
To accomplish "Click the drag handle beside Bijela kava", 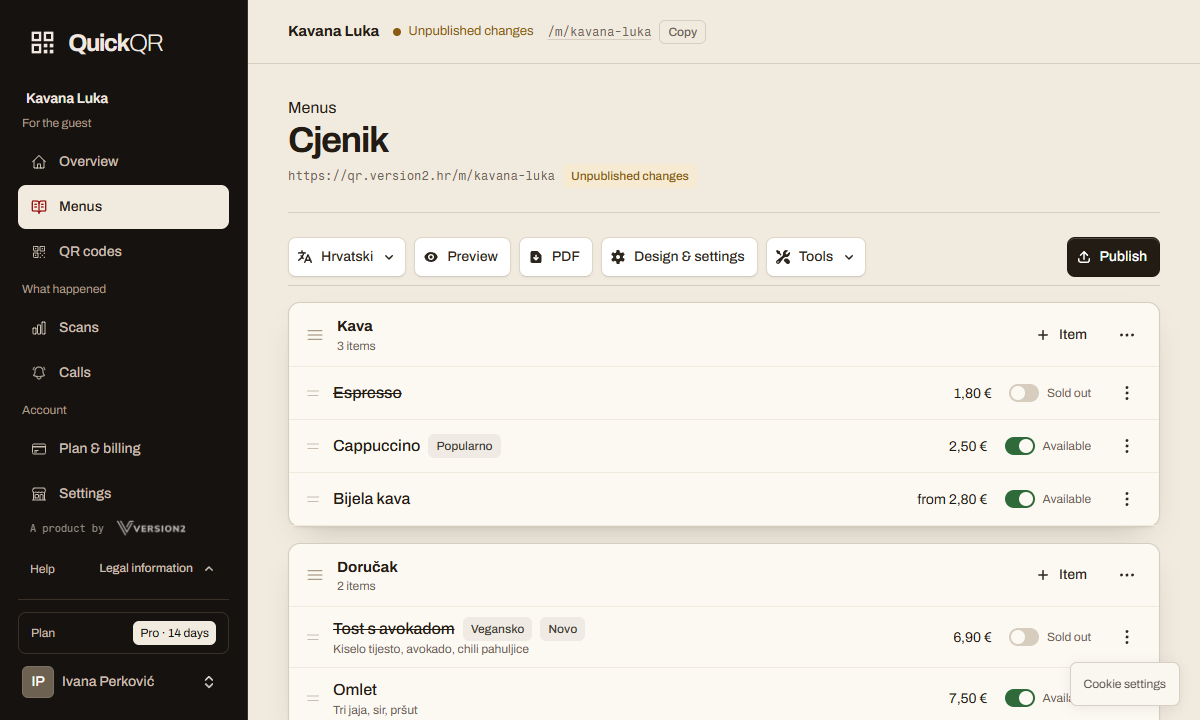I will click(x=313, y=499).
